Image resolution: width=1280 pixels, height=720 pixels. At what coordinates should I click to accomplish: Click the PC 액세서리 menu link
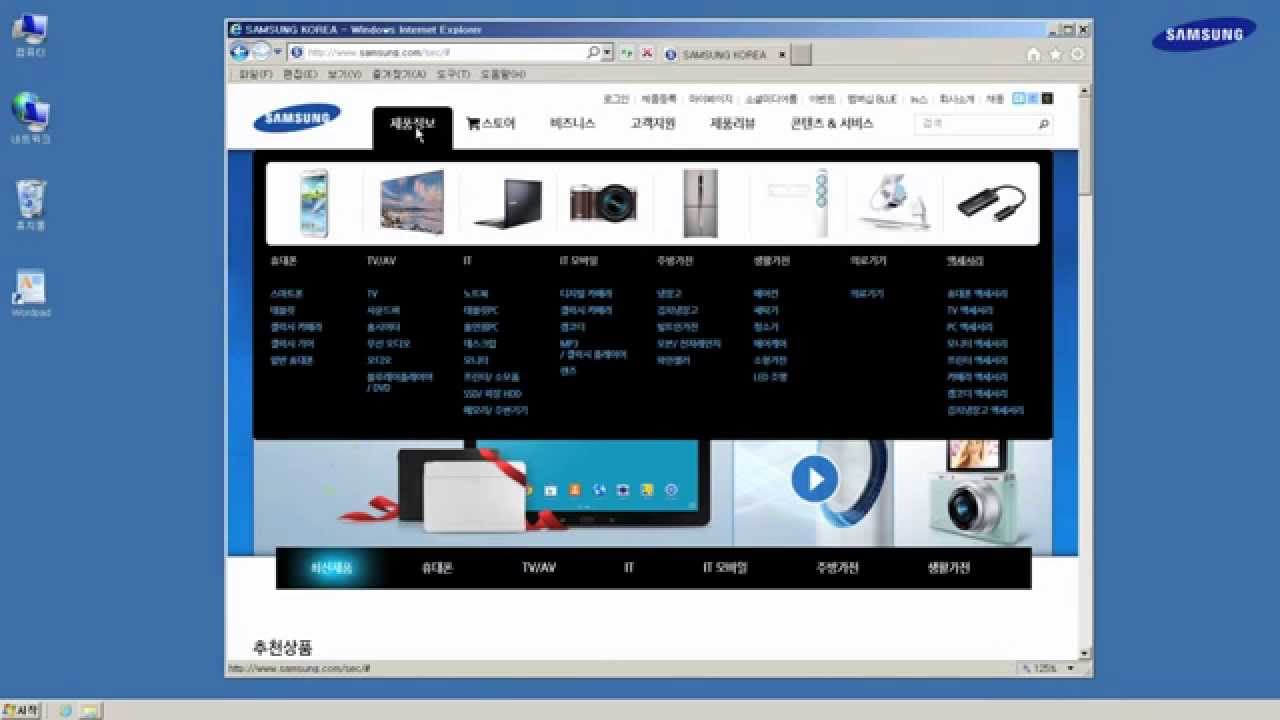(x=970, y=327)
